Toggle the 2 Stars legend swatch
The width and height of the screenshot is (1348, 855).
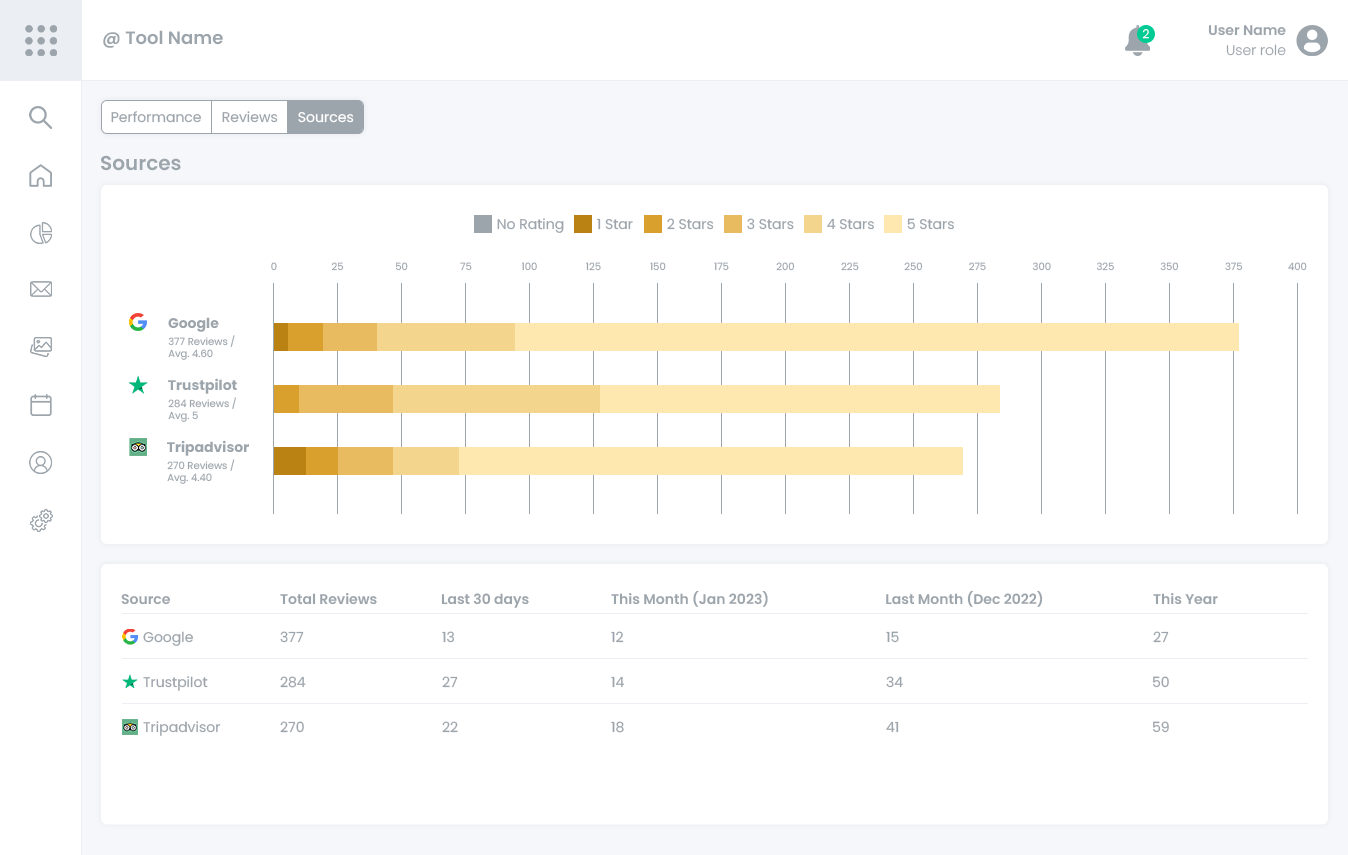(x=653, y=224)
